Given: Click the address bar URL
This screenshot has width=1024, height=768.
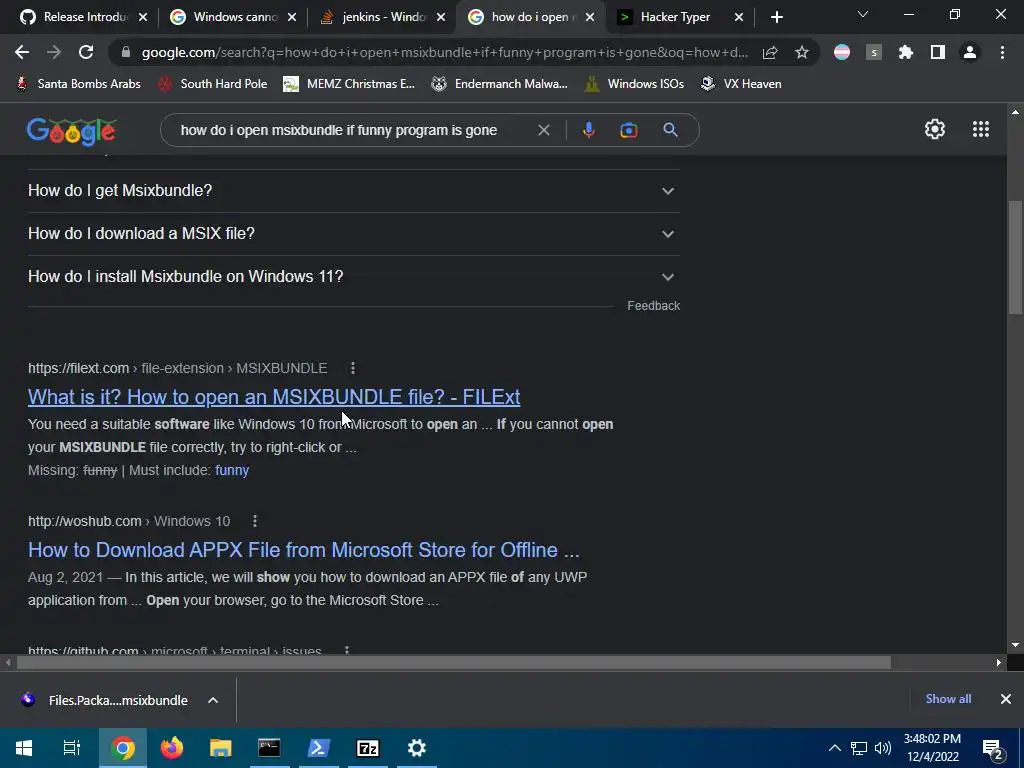Looking at the screenshot, I should (444, 52).
